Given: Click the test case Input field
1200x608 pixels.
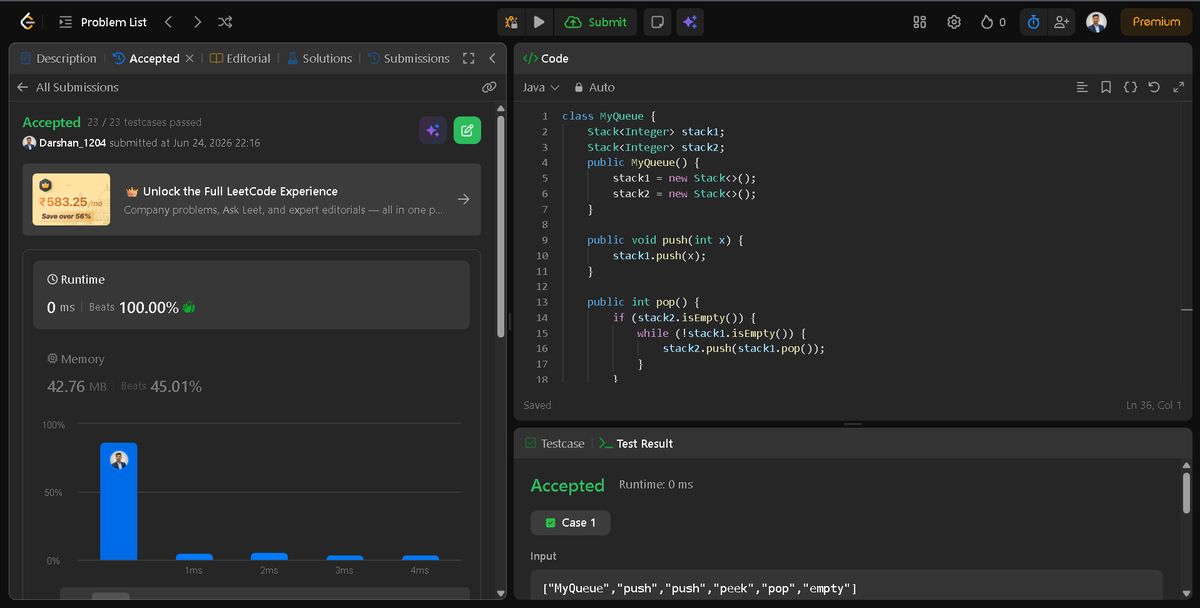Looking at the screenshot, I should 846,588.
